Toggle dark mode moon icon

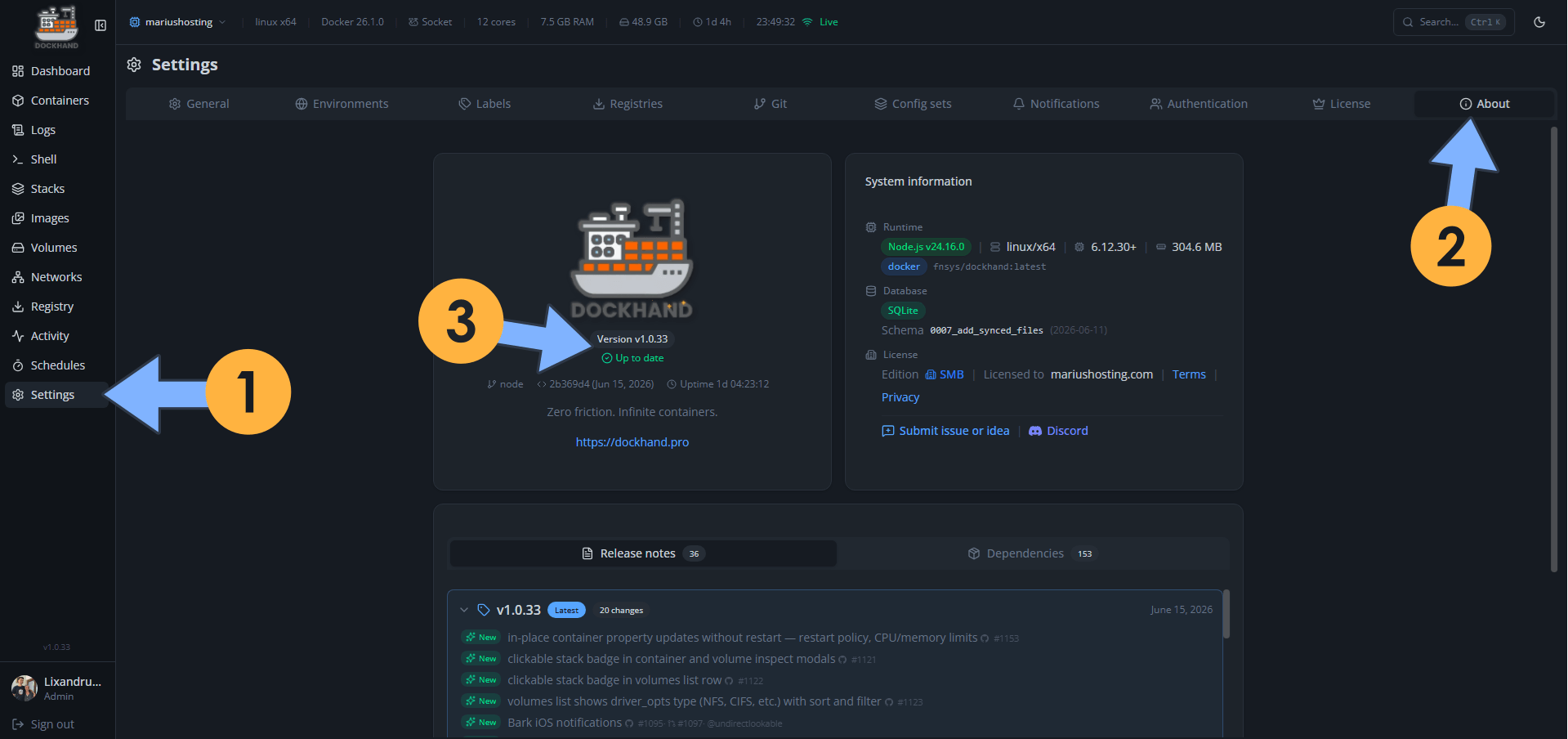click(x=1539, y=22)
